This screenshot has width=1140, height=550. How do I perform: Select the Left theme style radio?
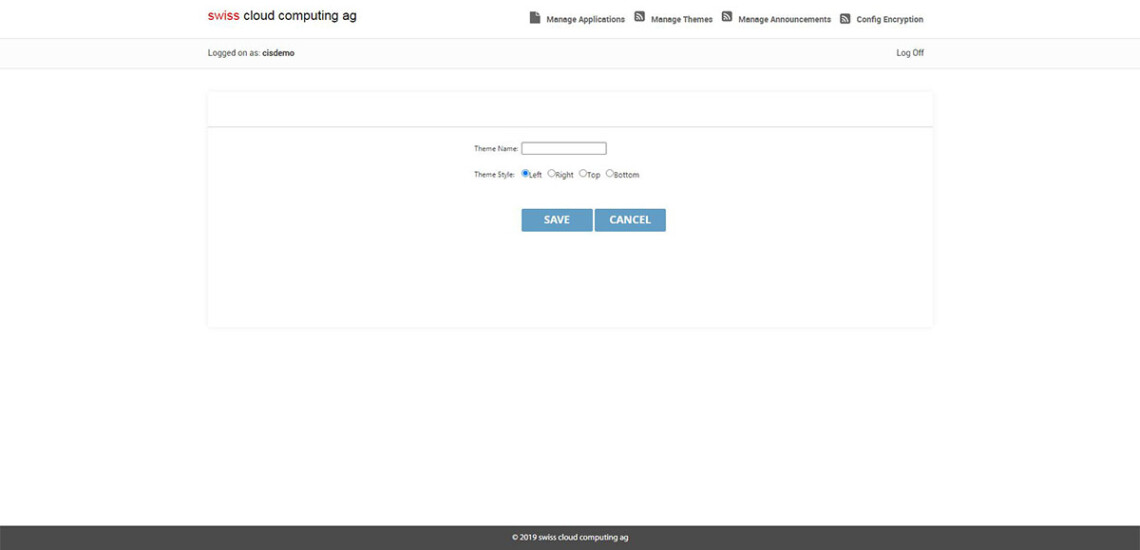pyautogui.click(x=526, y=173)
